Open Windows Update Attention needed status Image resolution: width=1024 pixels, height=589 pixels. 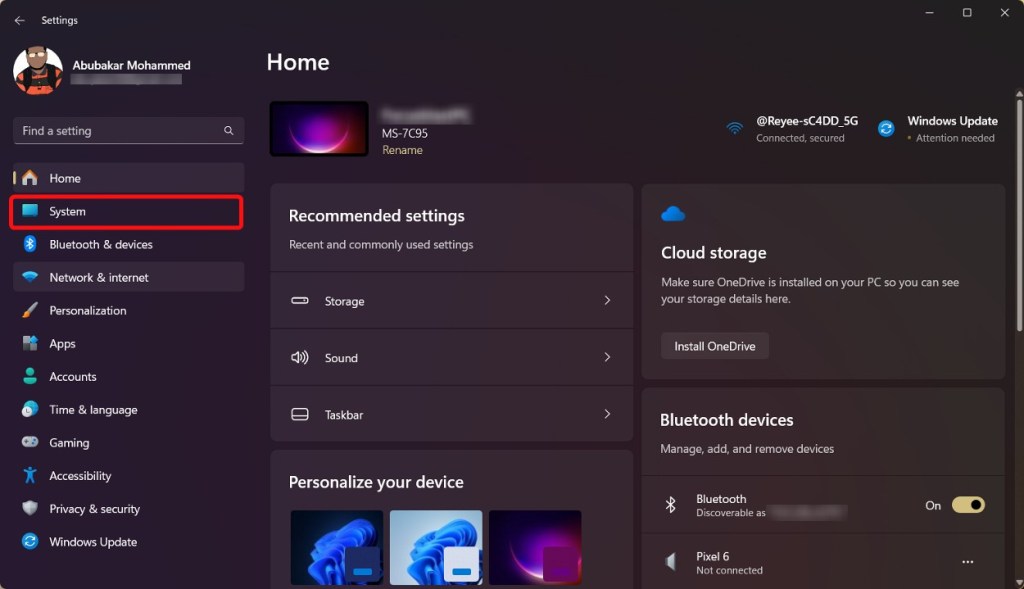[x=938, y=129]
